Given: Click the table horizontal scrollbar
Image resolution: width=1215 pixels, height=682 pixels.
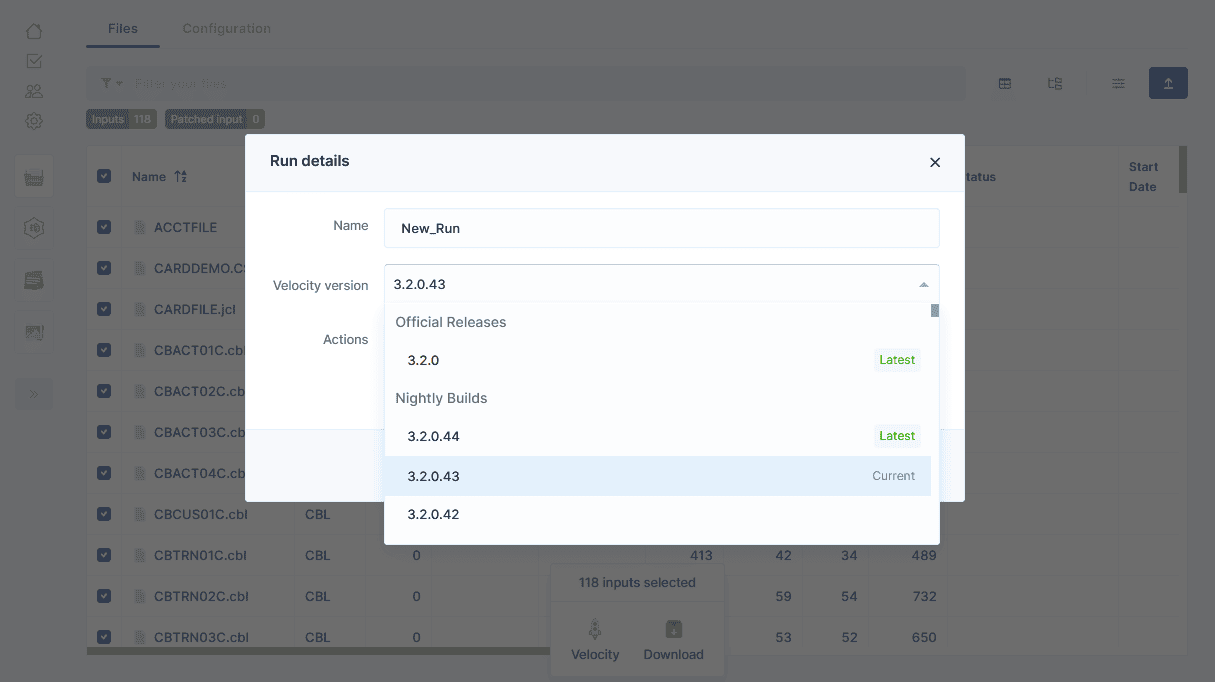Looking at the screenshot, I should coord(320,651).
